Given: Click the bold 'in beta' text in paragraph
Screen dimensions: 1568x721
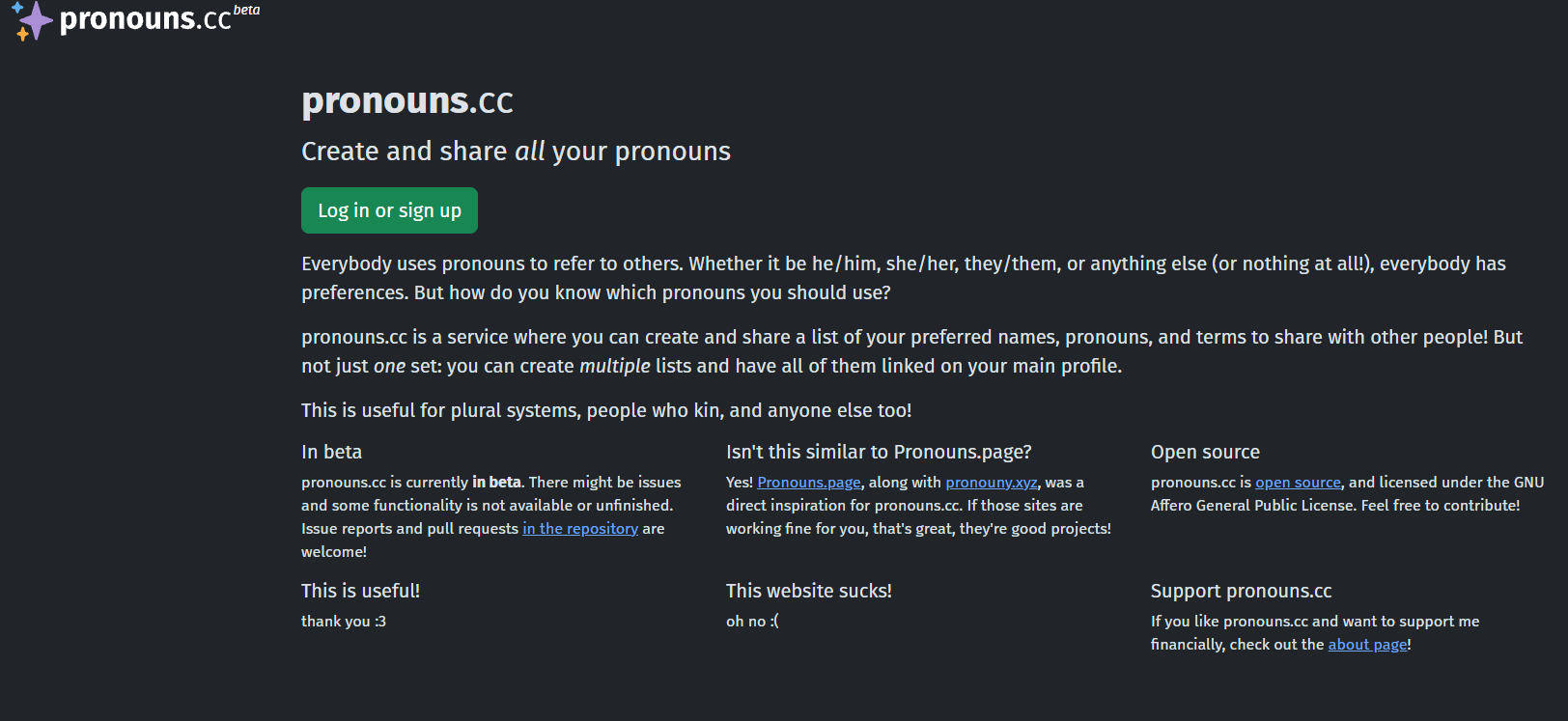Looking at the screenshot, I should tap(496, 483).
